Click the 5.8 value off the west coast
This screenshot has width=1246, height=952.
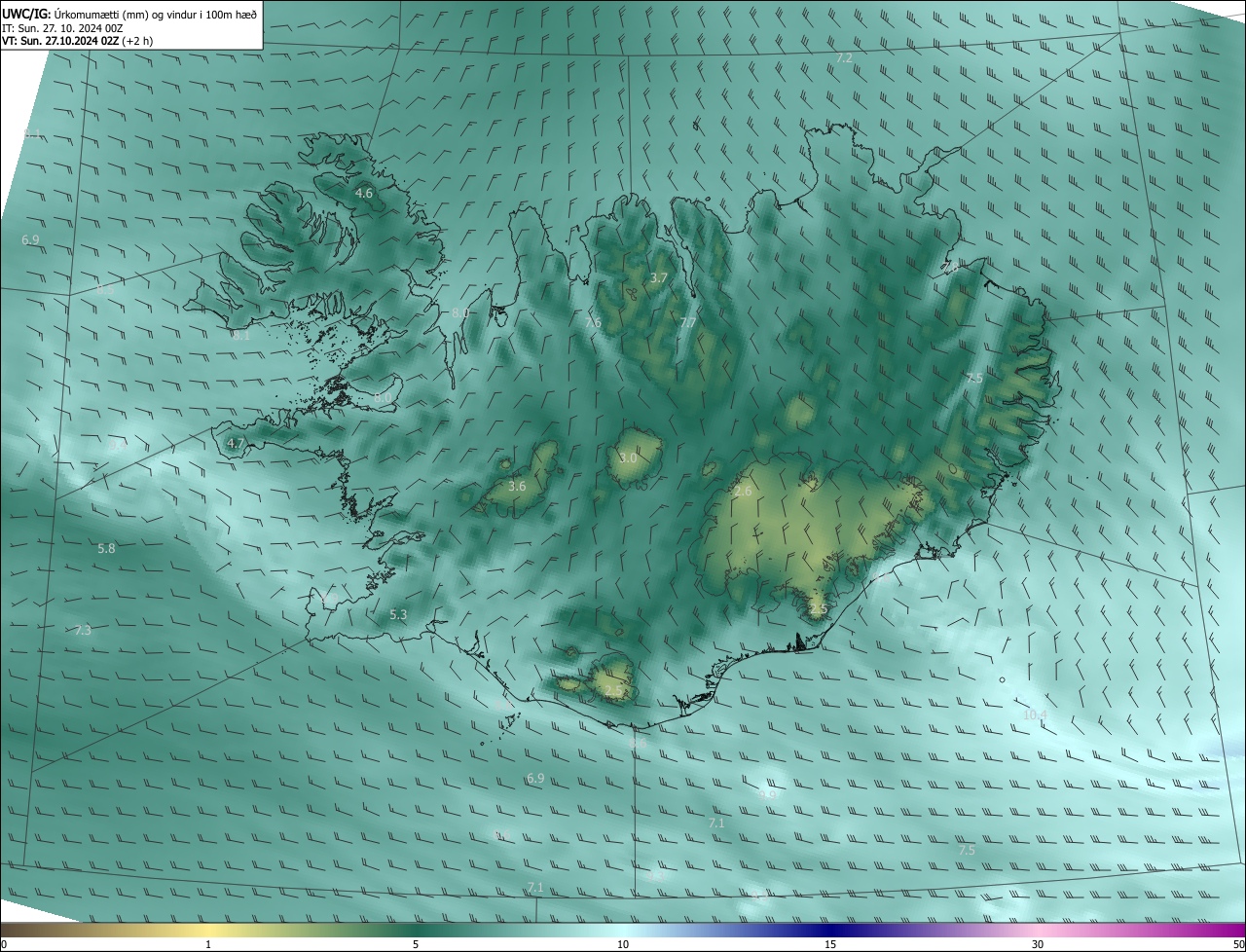[106, 548]
